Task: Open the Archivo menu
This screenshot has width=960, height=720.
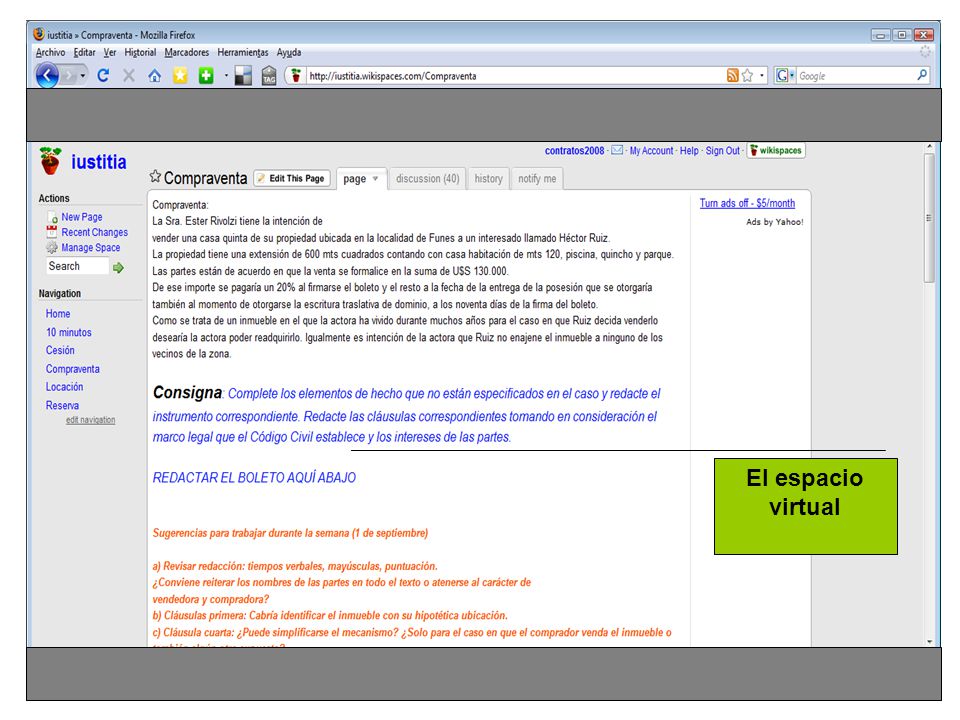Action: tap(50, 53)
